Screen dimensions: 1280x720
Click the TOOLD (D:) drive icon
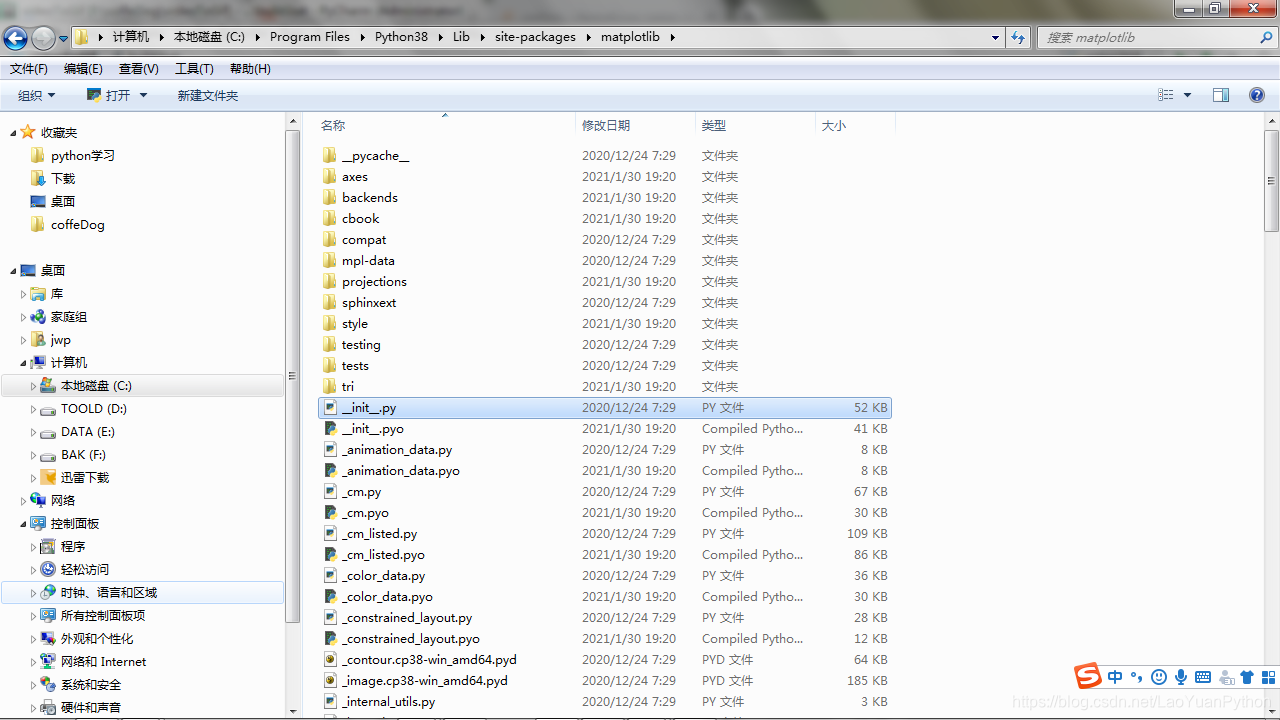click(48, 409)
